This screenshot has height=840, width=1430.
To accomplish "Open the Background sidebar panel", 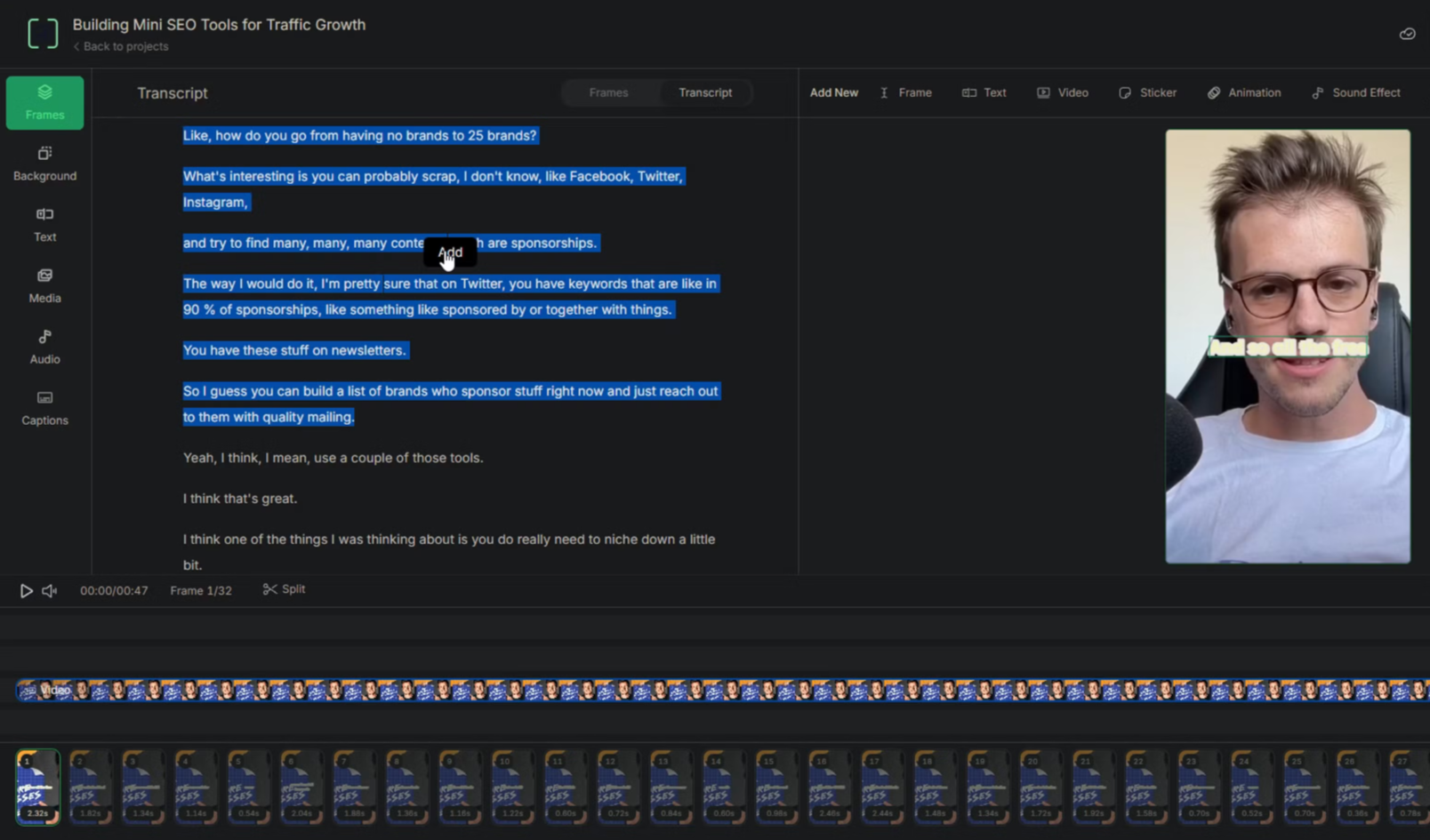I will coord(44,164).
